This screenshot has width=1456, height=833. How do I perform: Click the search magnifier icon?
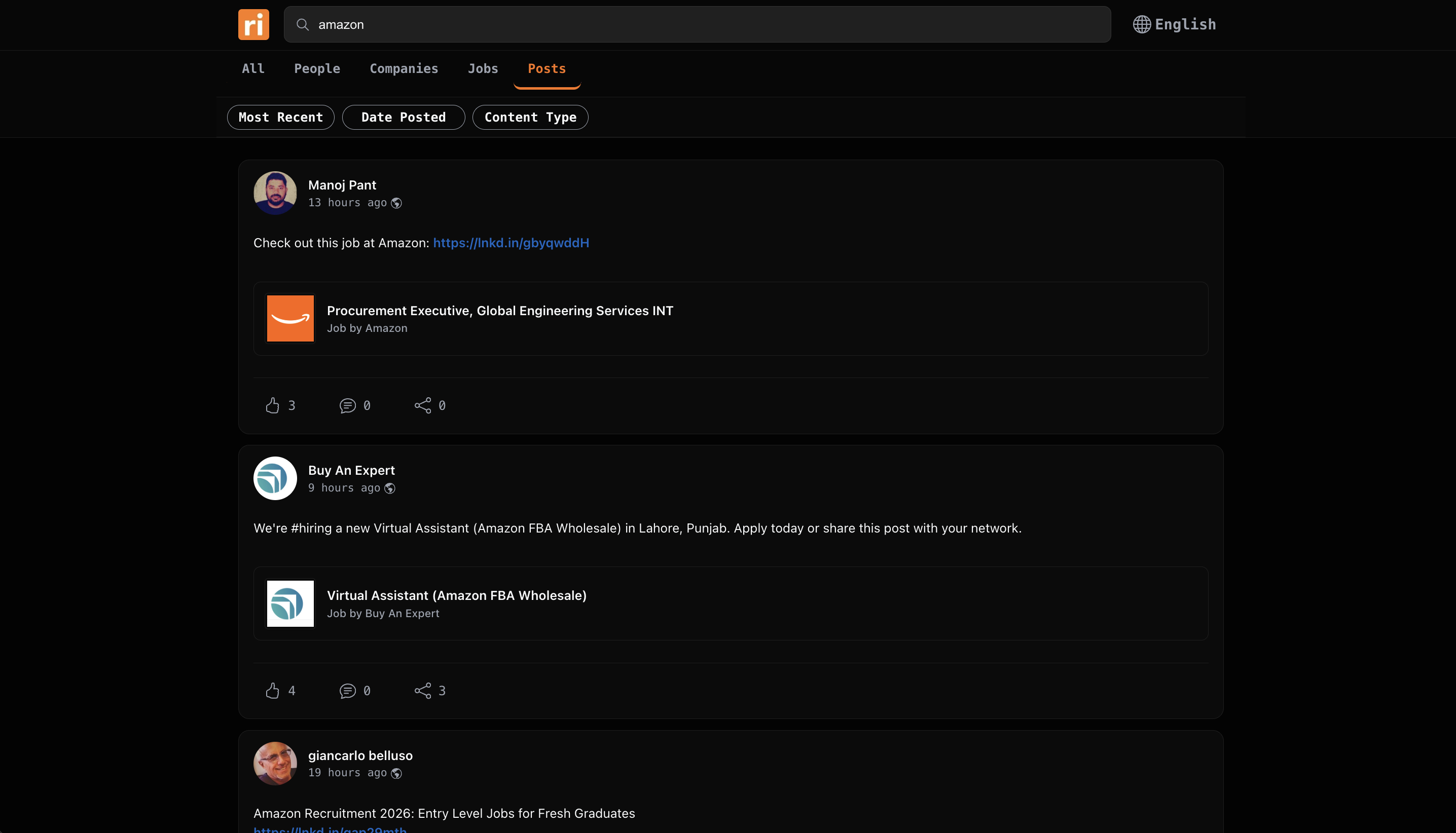point(303,25)
